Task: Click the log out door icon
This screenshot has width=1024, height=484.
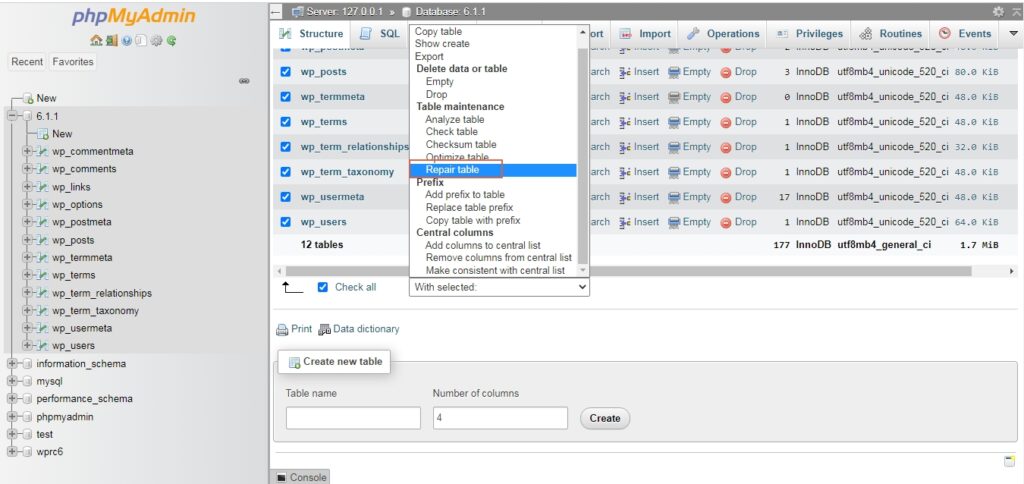Action: (x=110, y=40)
